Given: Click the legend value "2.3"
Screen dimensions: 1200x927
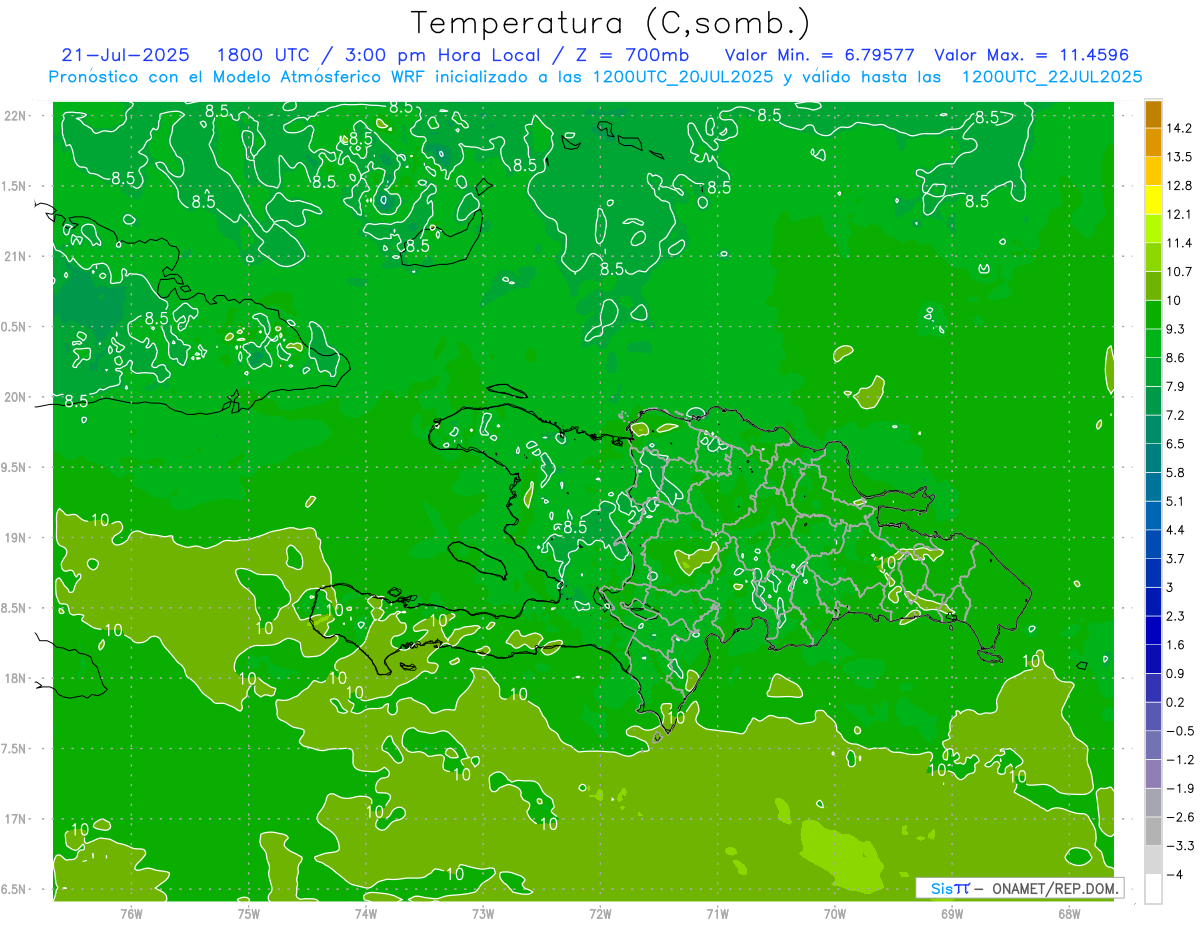Looking at the screenshot, I should [1176, 616].
